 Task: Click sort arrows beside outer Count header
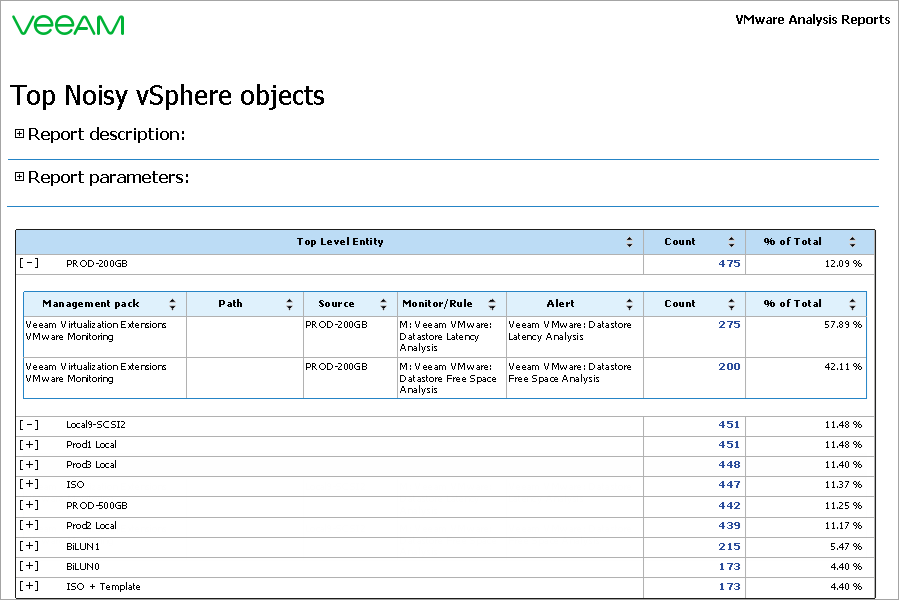[x=731, y=242]
